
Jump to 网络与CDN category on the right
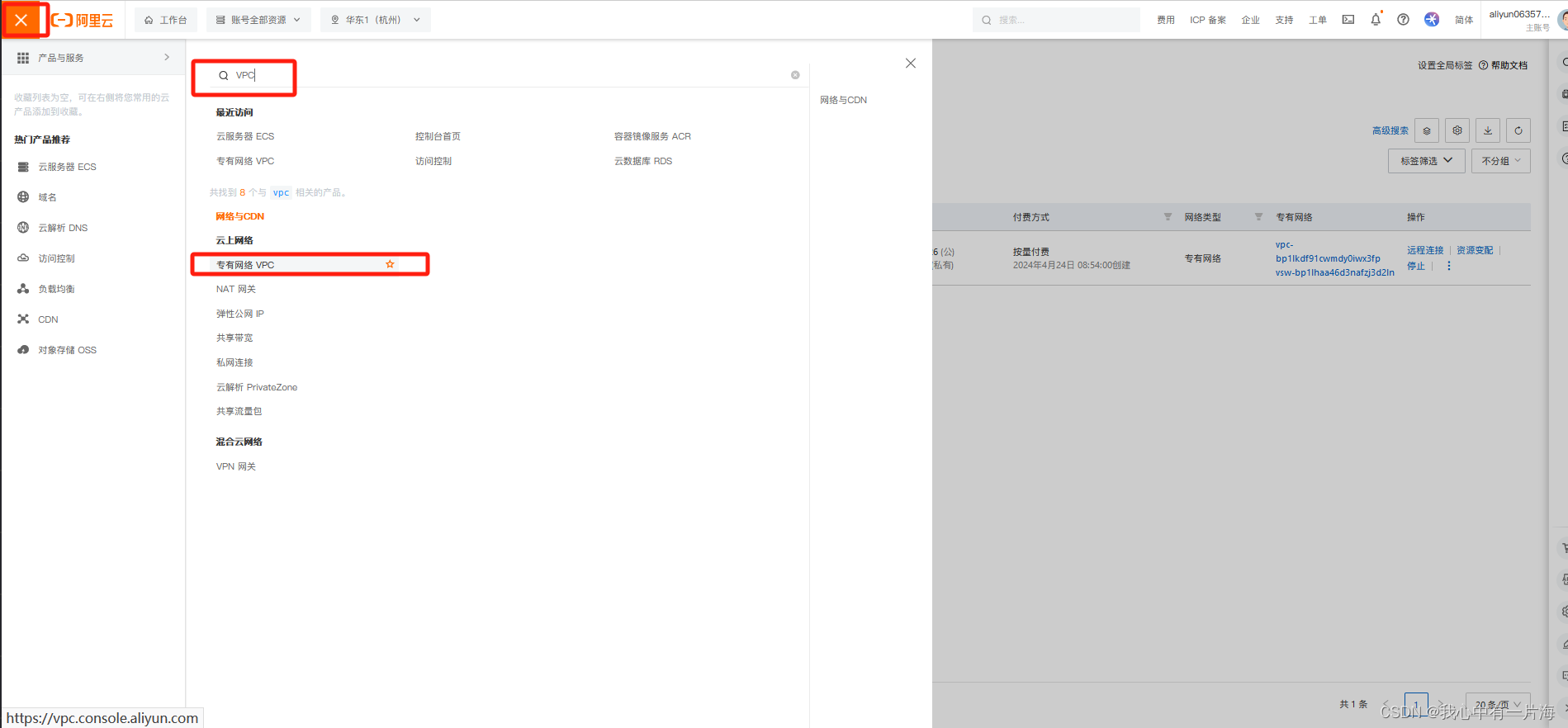(x=843, y=100)
